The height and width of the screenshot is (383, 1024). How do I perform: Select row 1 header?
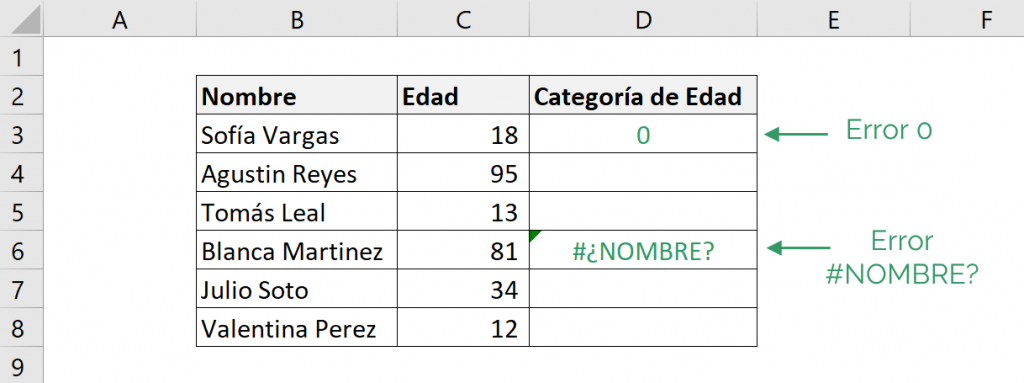[22, 56]
